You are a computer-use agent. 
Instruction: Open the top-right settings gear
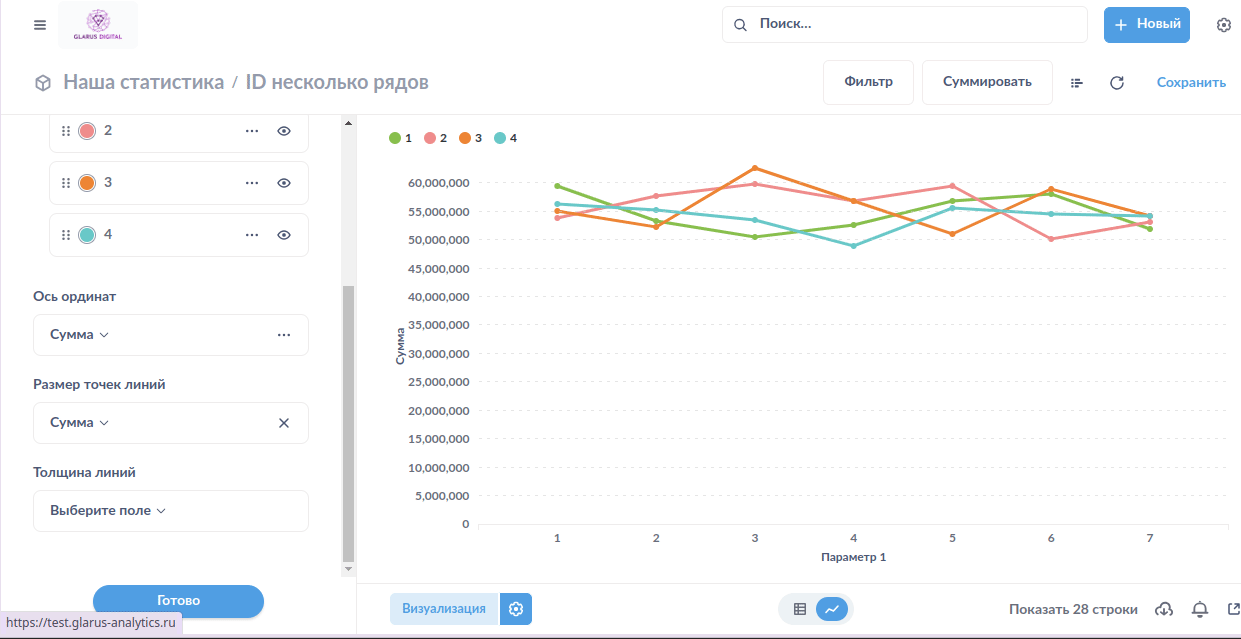[1223, 25]
